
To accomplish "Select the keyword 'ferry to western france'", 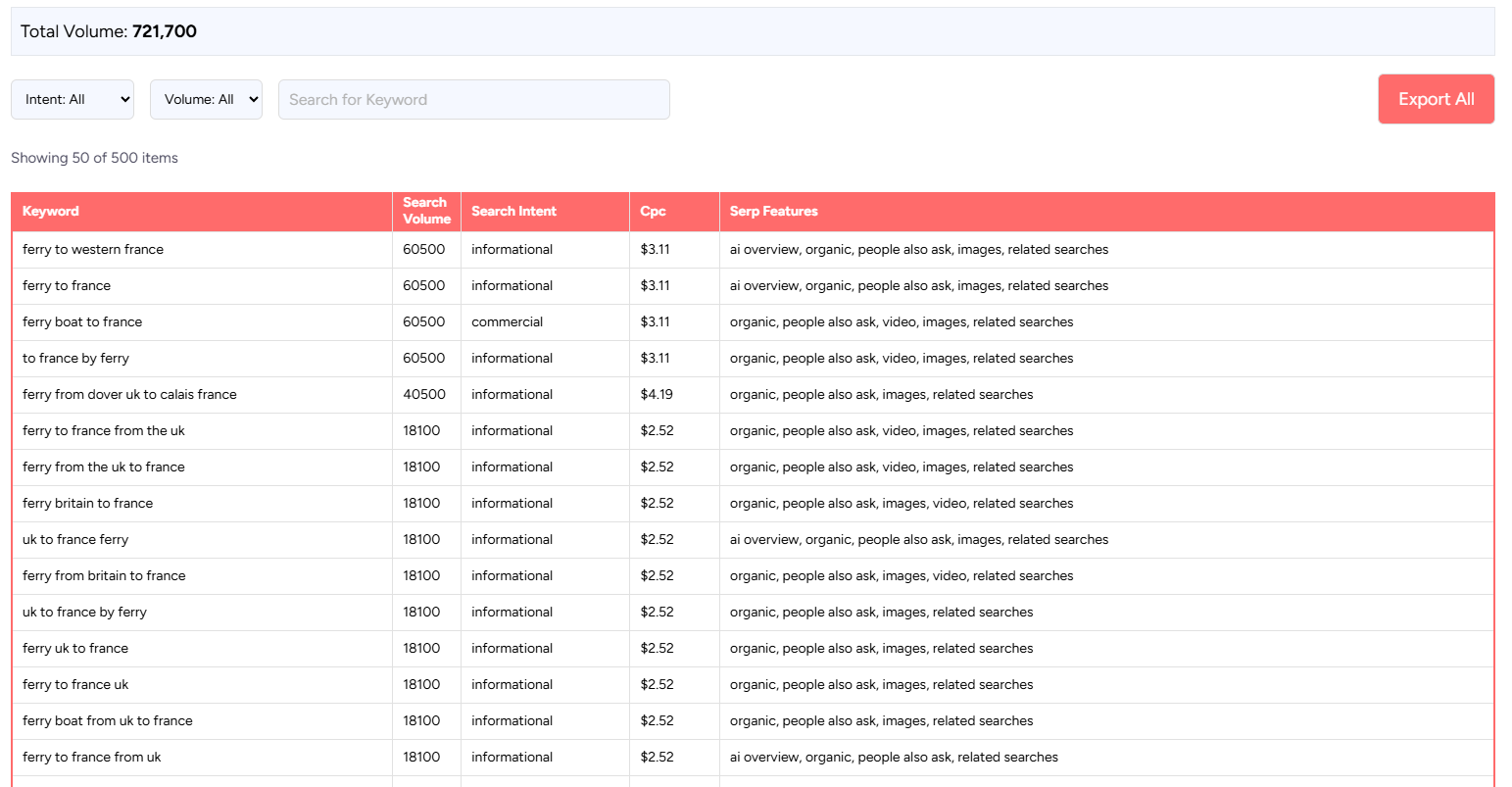I will point(93,249).
